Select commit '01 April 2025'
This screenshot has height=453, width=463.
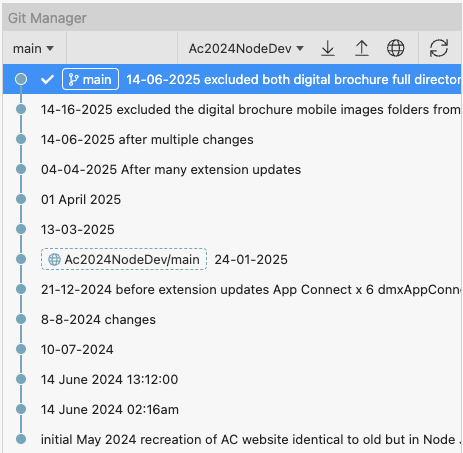tap(232, 199)
